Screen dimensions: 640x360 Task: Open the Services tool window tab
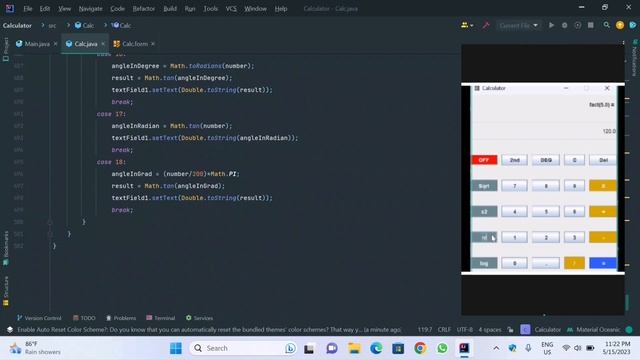click(199, 318)
